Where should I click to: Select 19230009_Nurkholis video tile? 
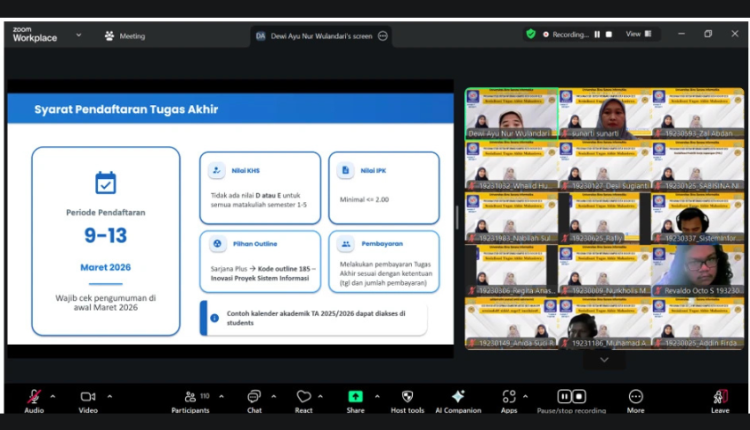click(605, 270)
